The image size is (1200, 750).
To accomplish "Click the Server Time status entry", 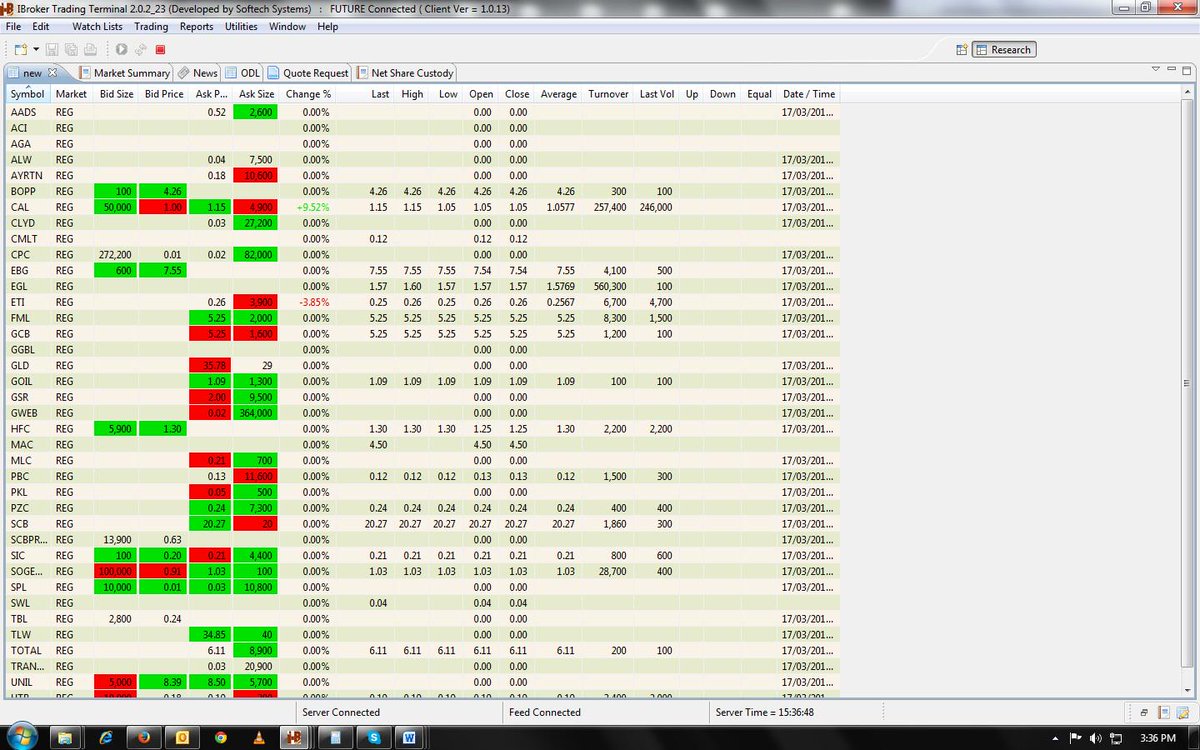I will click(x=765, y=712).
